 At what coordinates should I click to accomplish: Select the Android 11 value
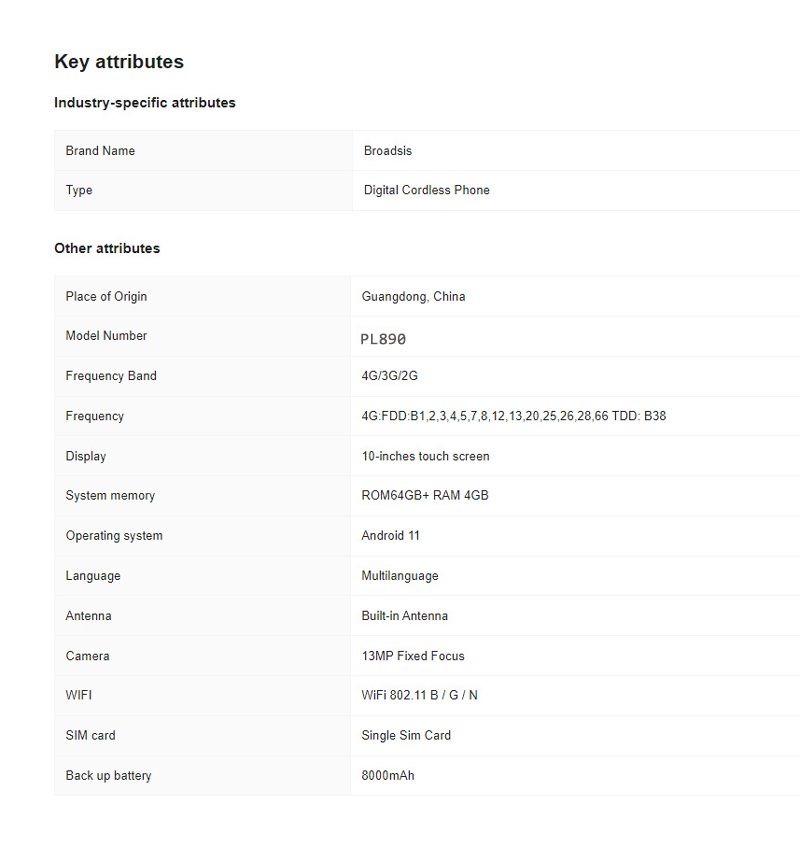click(x=390, y=536)
